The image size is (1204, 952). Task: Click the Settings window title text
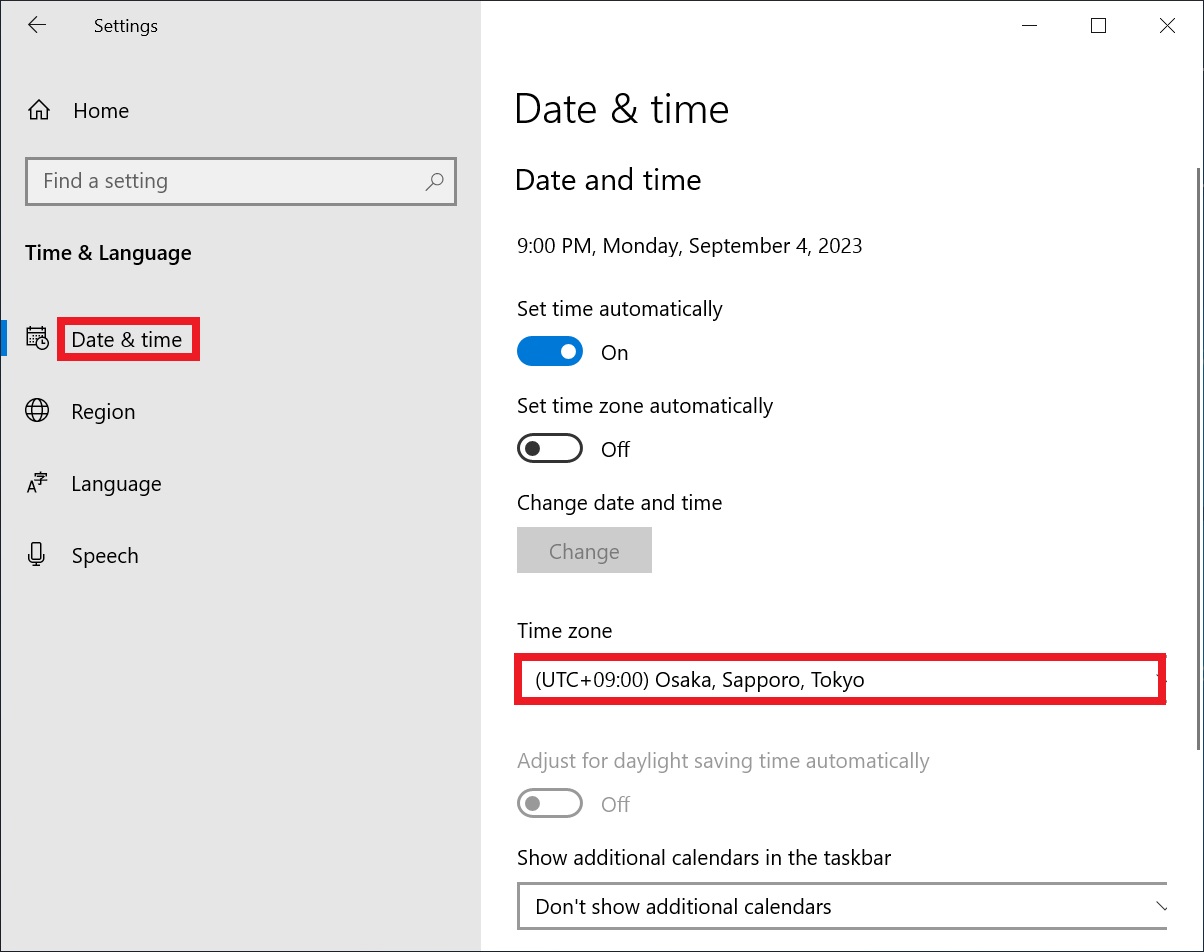point(126,26)
